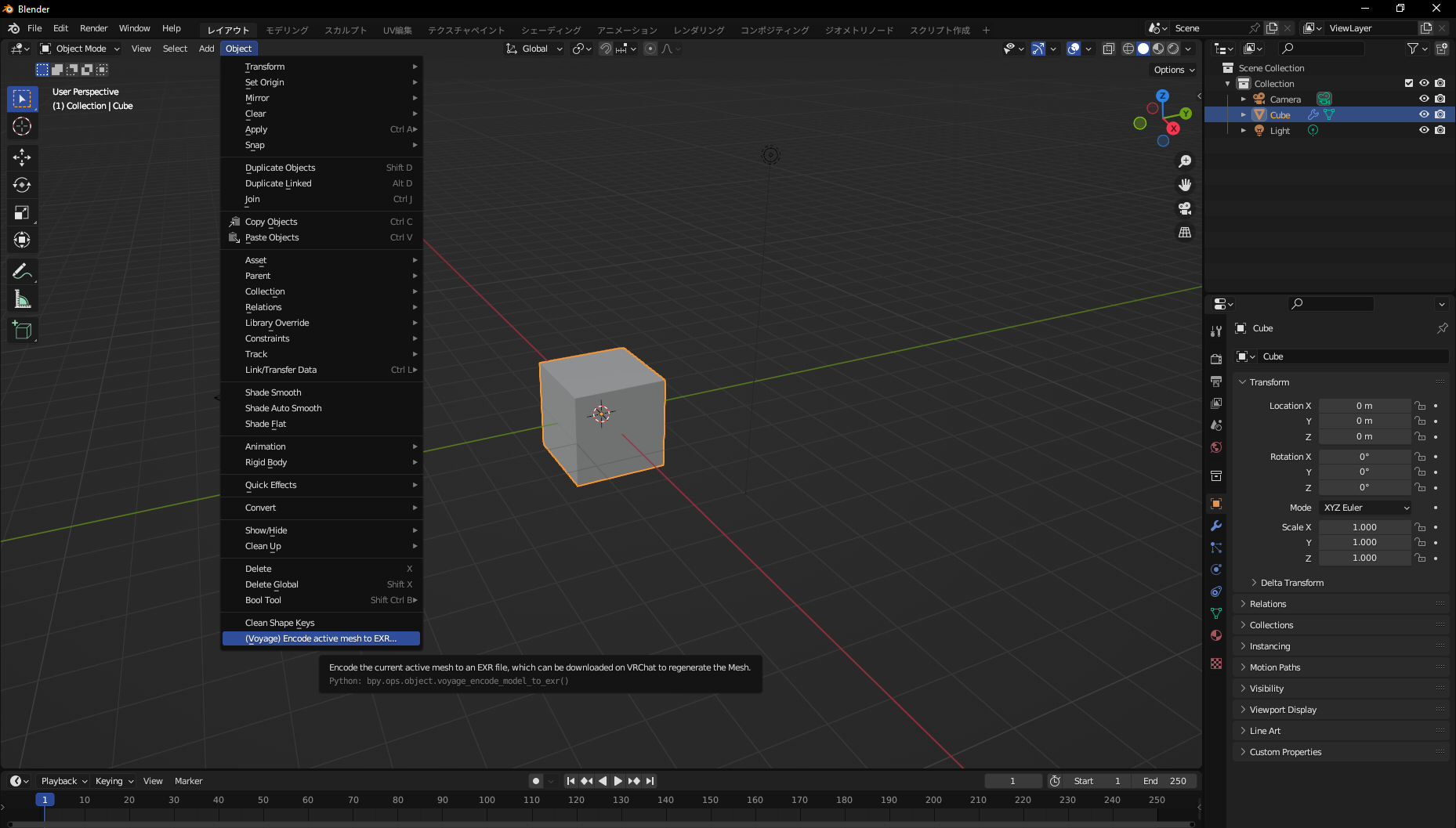Click the viewport pan hand icon

pos(1185,185)
